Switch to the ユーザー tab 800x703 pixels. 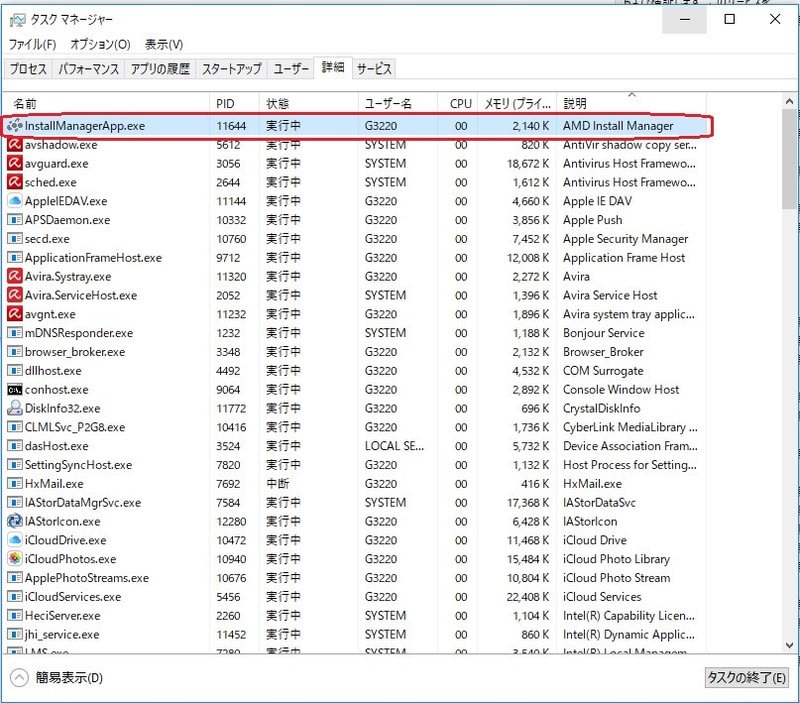(x=291, y=69)
